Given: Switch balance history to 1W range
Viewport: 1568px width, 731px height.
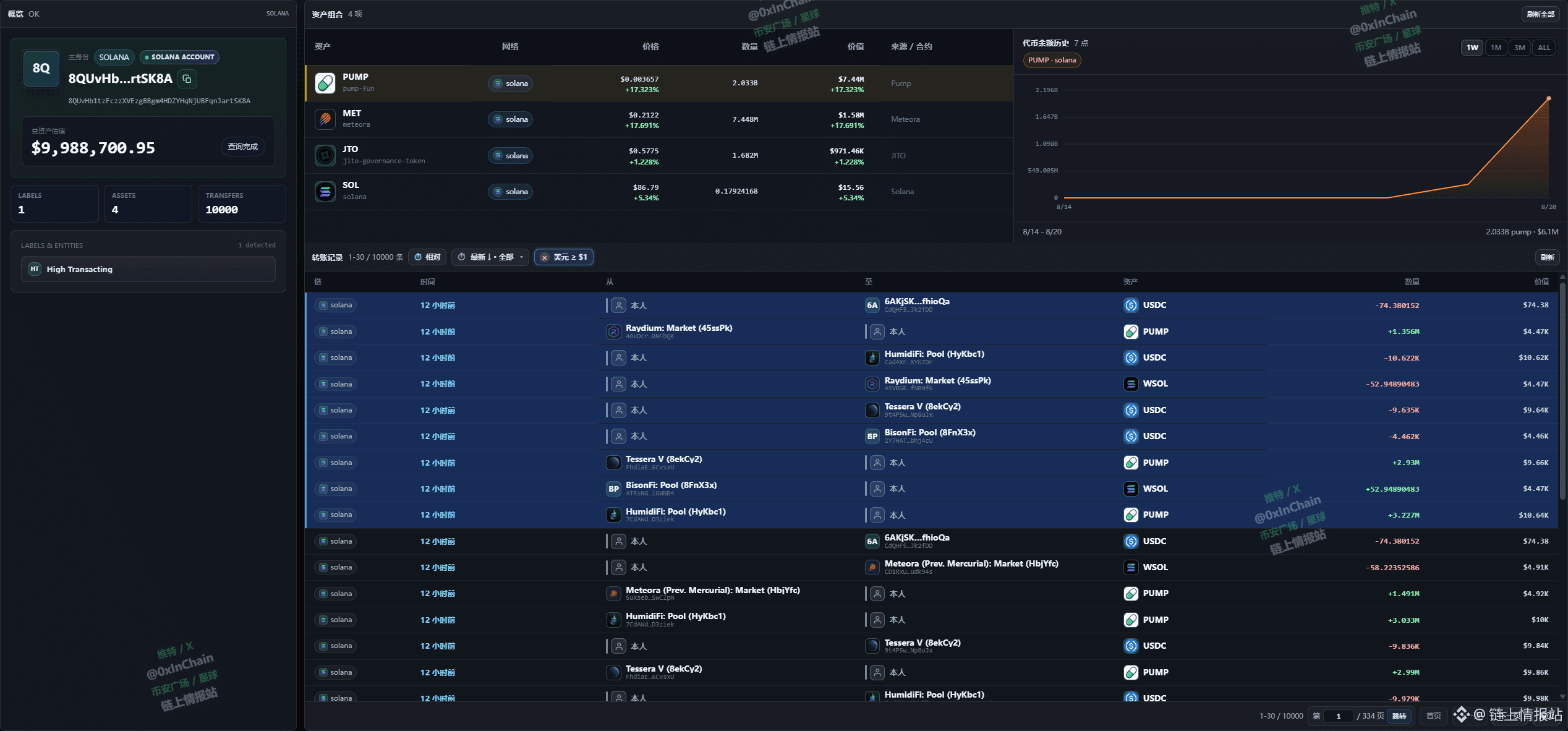Looking at the screenshot, I should (x=1472, y=48).
